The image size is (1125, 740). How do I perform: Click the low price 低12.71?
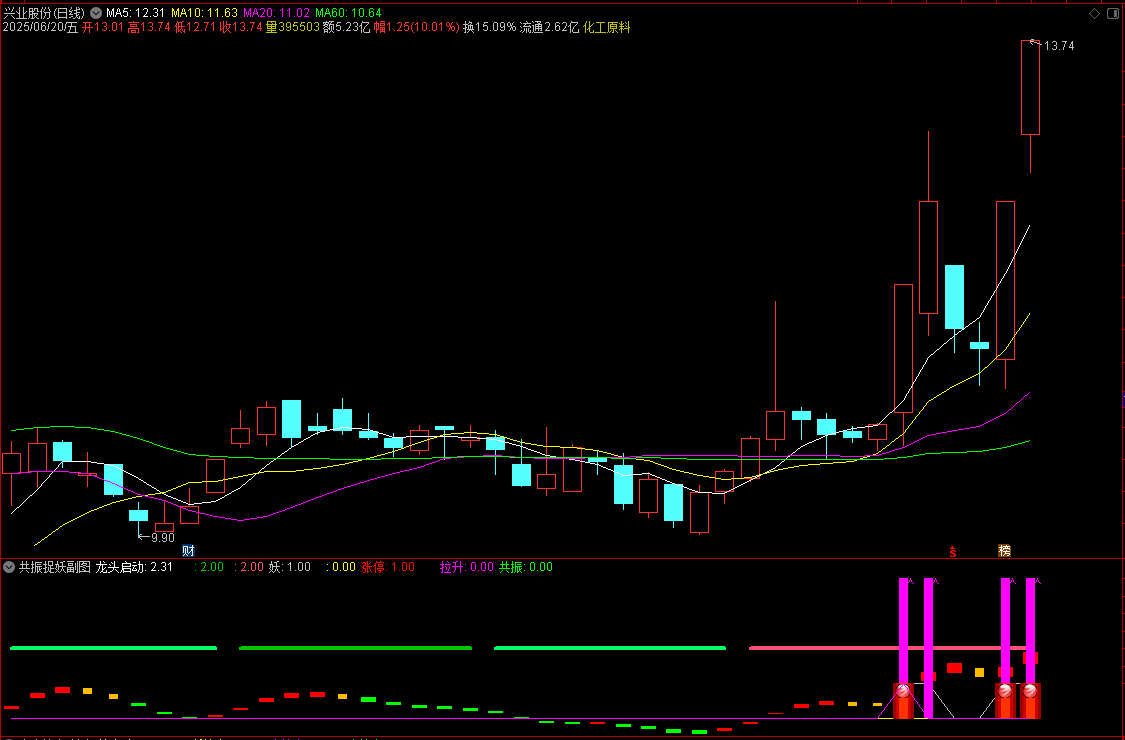click(194, 27)
